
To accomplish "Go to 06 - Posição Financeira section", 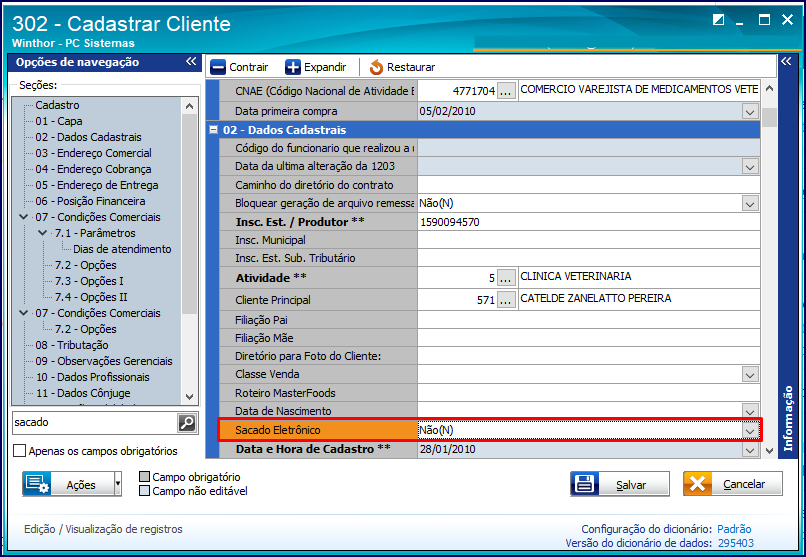I will [x=90, y=201].
